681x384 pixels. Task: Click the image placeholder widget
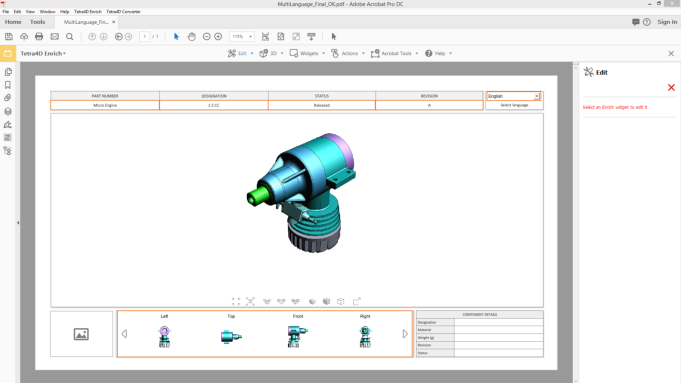point(81,334)
